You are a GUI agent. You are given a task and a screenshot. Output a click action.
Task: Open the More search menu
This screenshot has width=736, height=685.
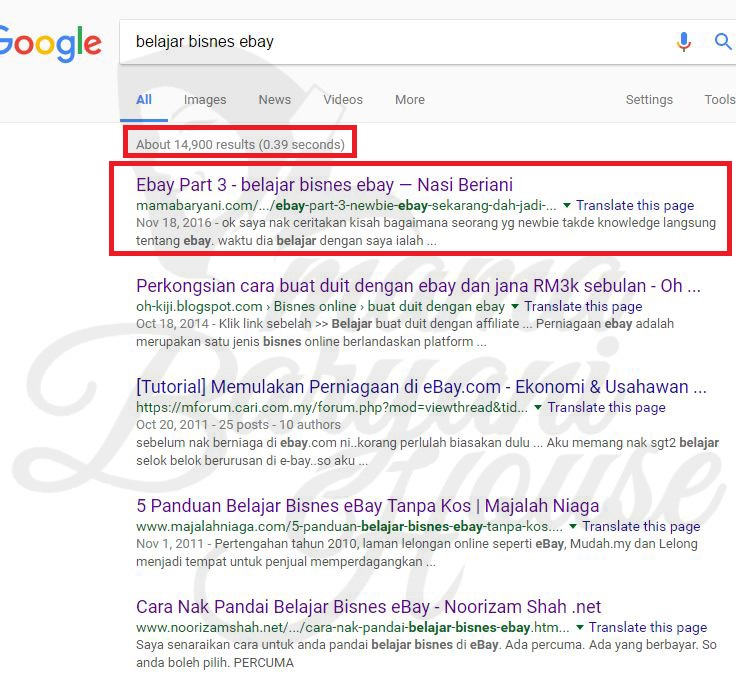pos(410,100)
